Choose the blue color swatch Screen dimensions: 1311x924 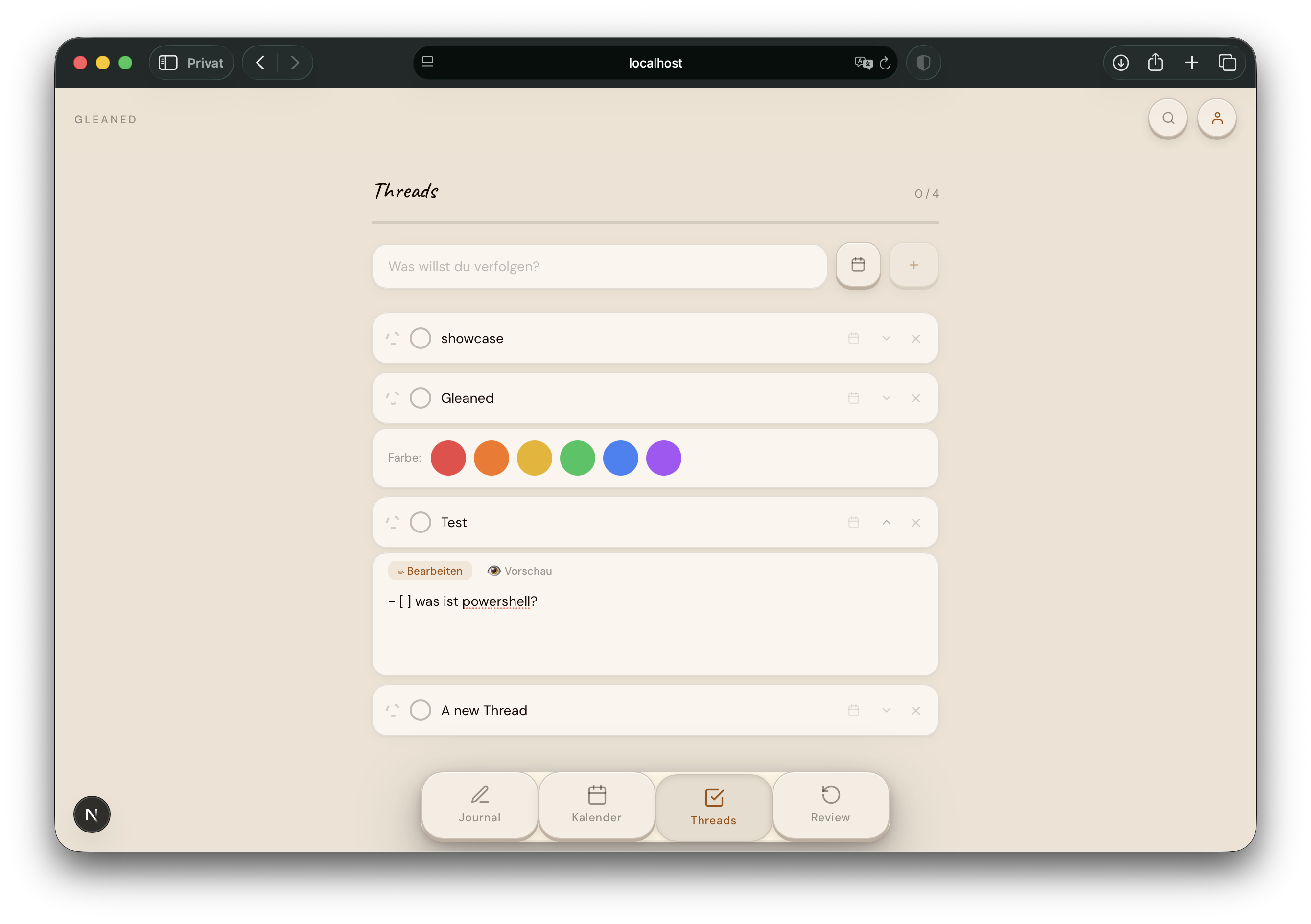[621, 458]
